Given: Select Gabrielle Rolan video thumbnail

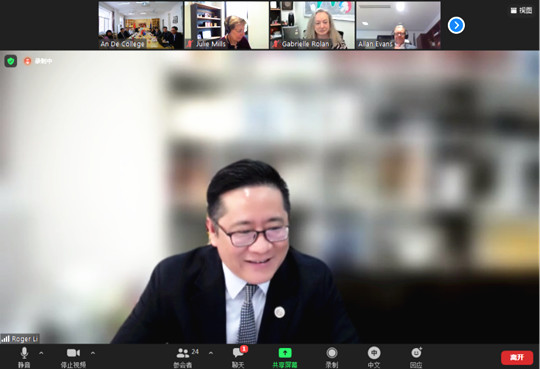Looking at the screenshot, I should [x=312, y=25].
